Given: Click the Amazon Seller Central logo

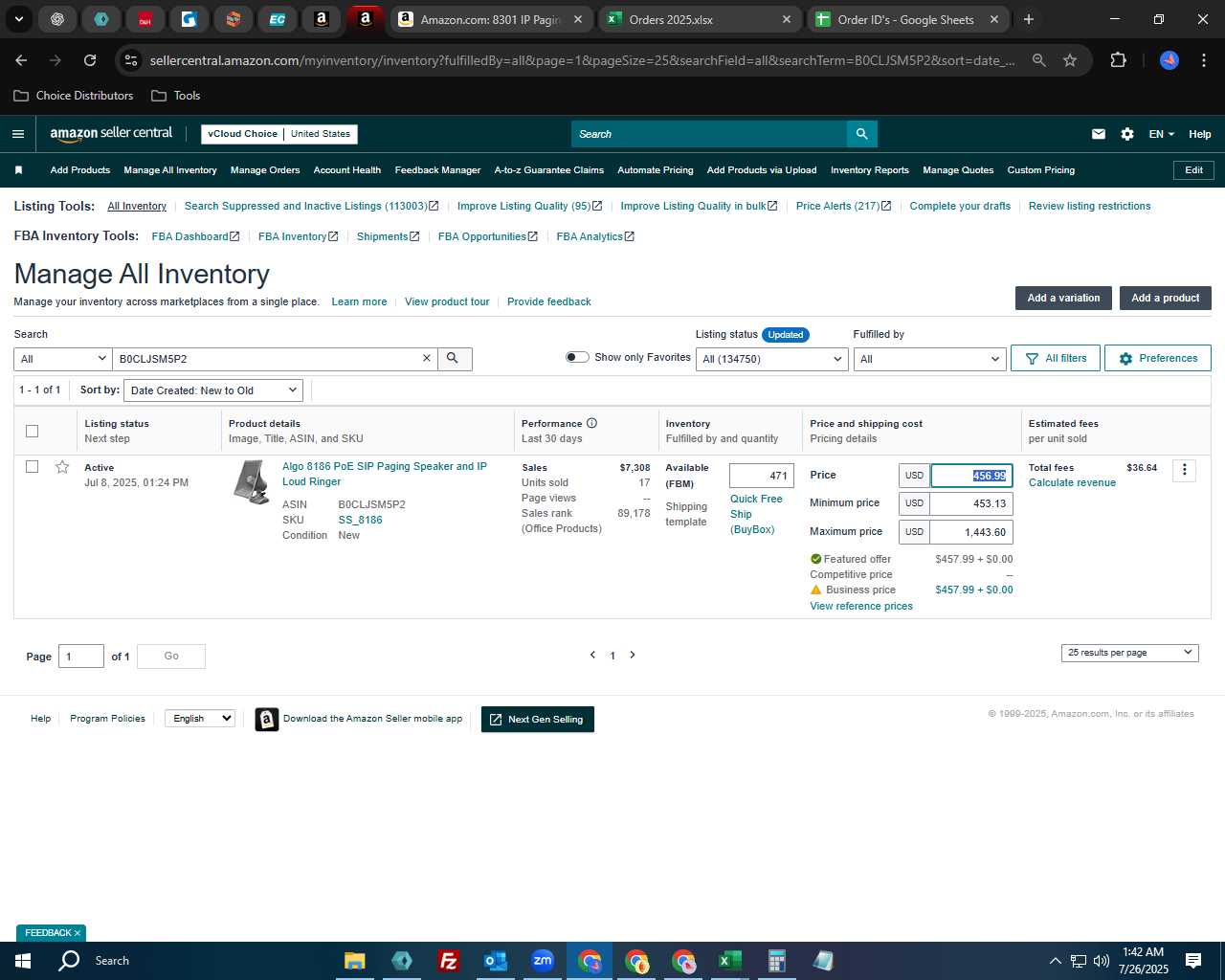Looking at the screenshot, I should pos(111,134).
